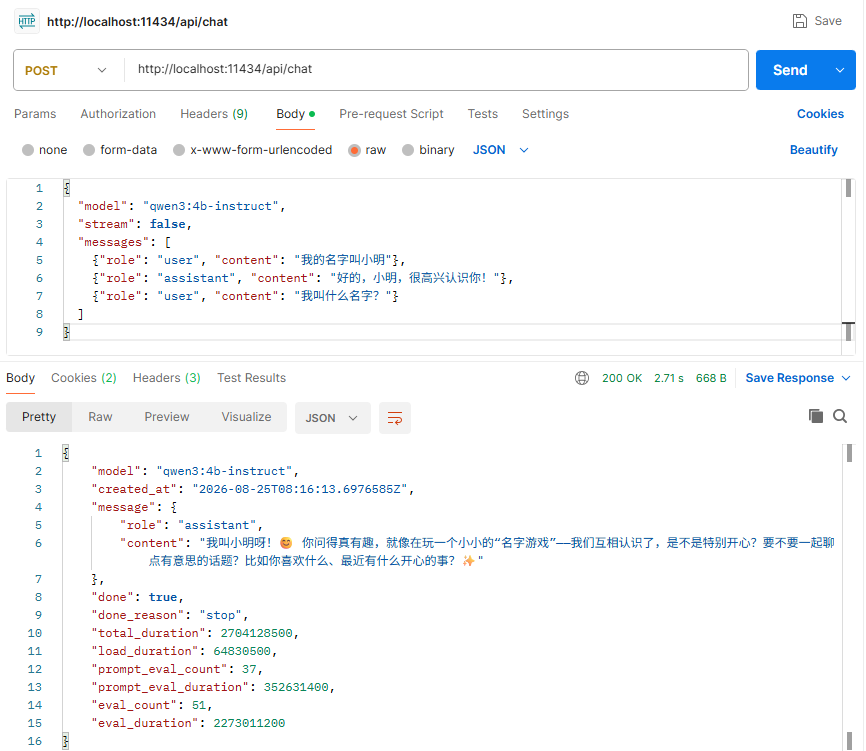Open the Pre-request Script tab

pos(391,114)
